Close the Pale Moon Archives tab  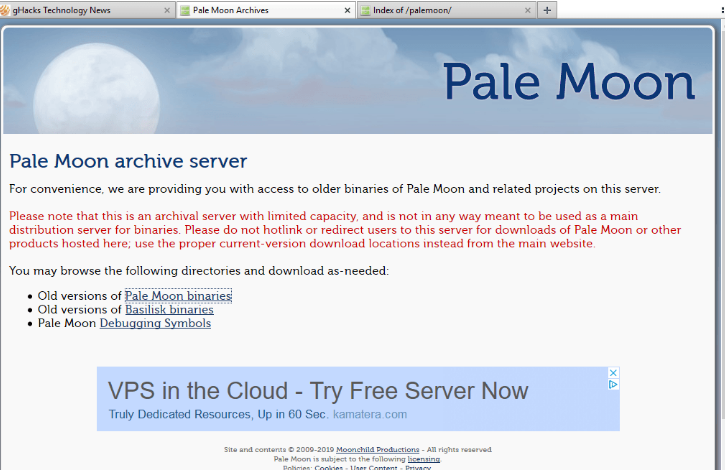[347, 10]
